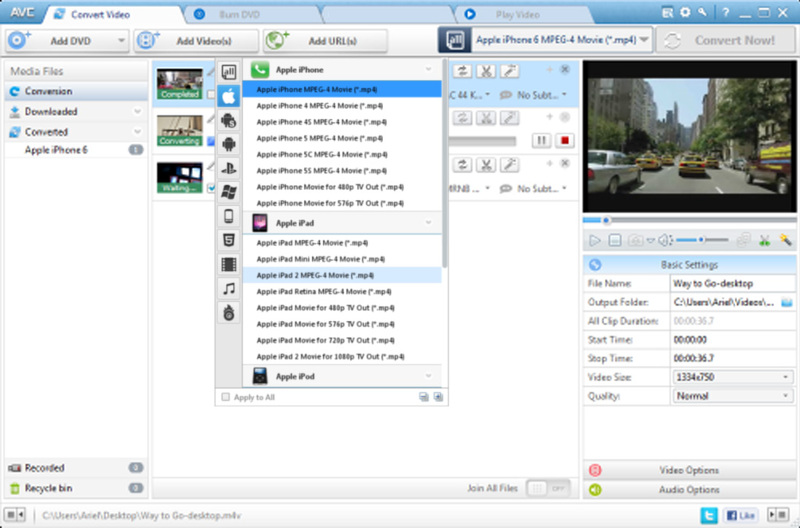Select the Apple devices category icon
The height and width of the screenshot is (528, 800).
pos(229,96)
